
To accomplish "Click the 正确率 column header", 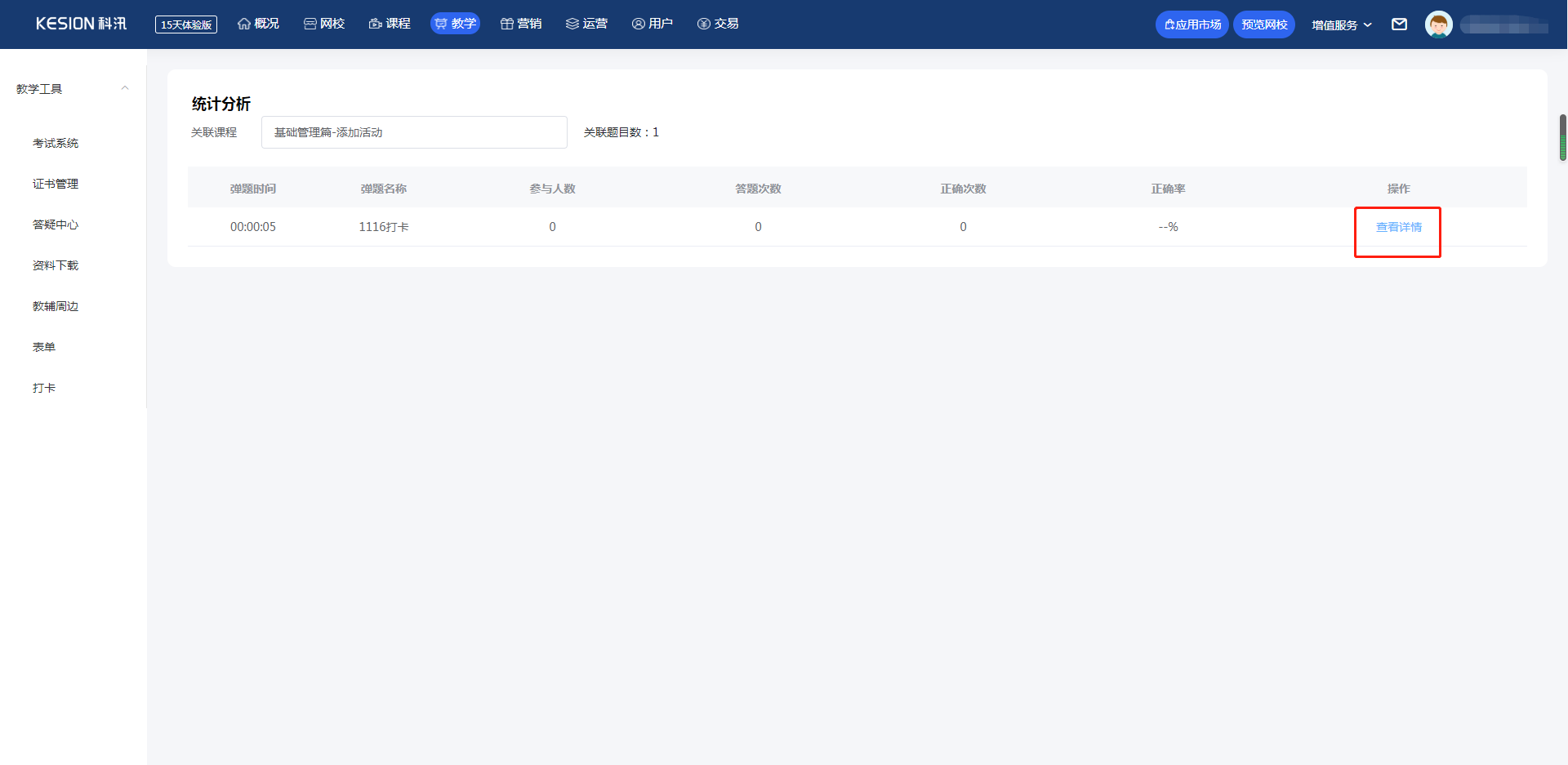I will coord(1169,189).
